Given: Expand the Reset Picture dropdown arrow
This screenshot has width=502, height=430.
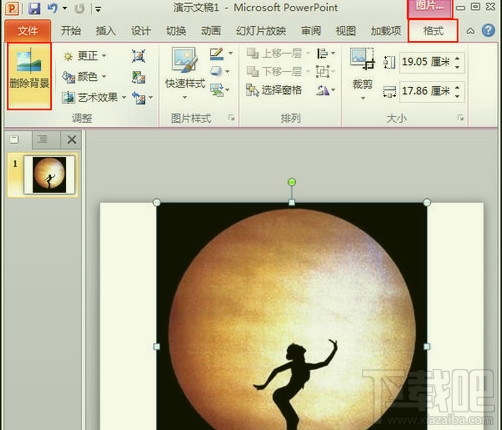Looking at the screenshot, I should [151, 98].
